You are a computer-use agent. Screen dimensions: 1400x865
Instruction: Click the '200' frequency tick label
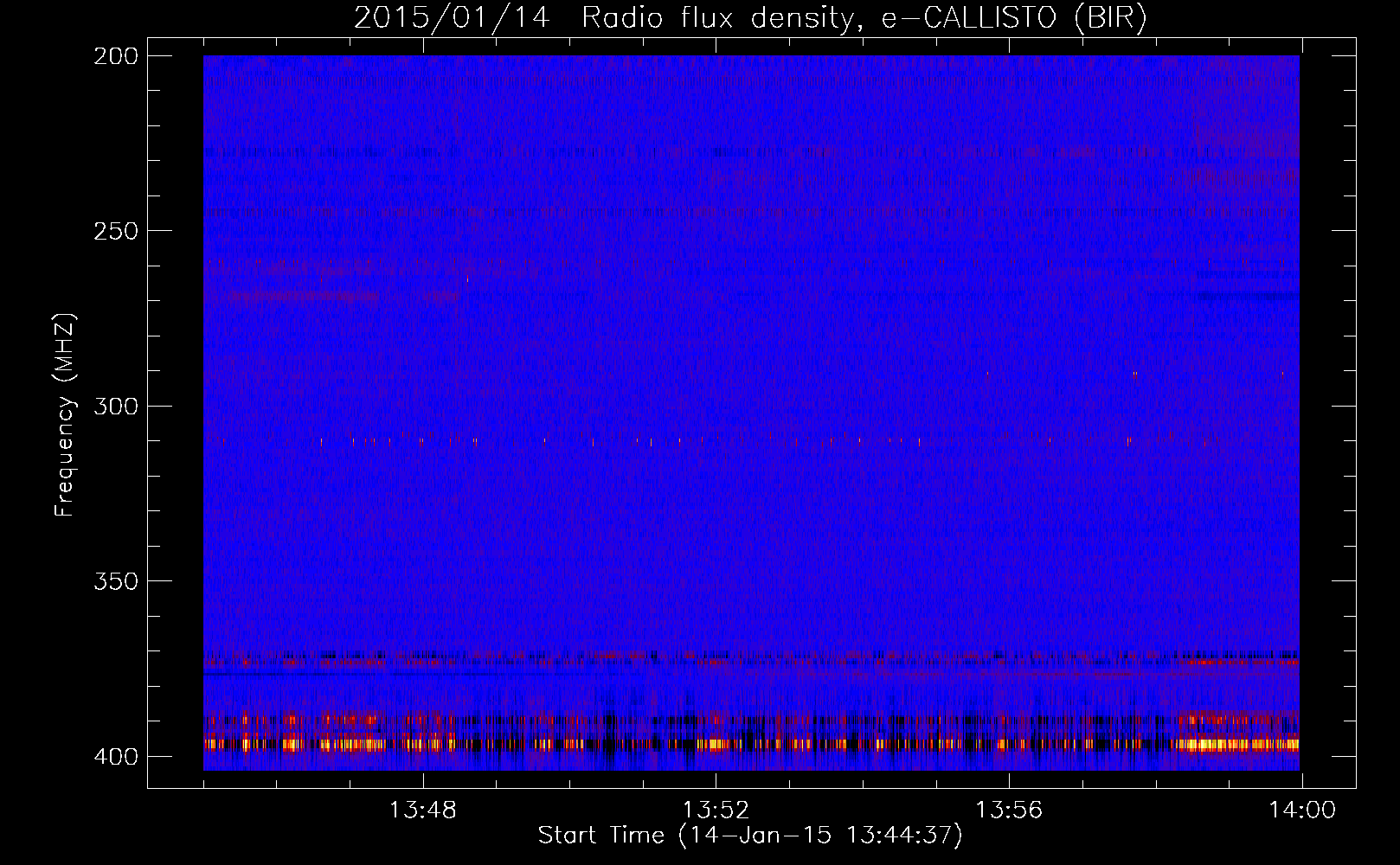pos(116,56)
